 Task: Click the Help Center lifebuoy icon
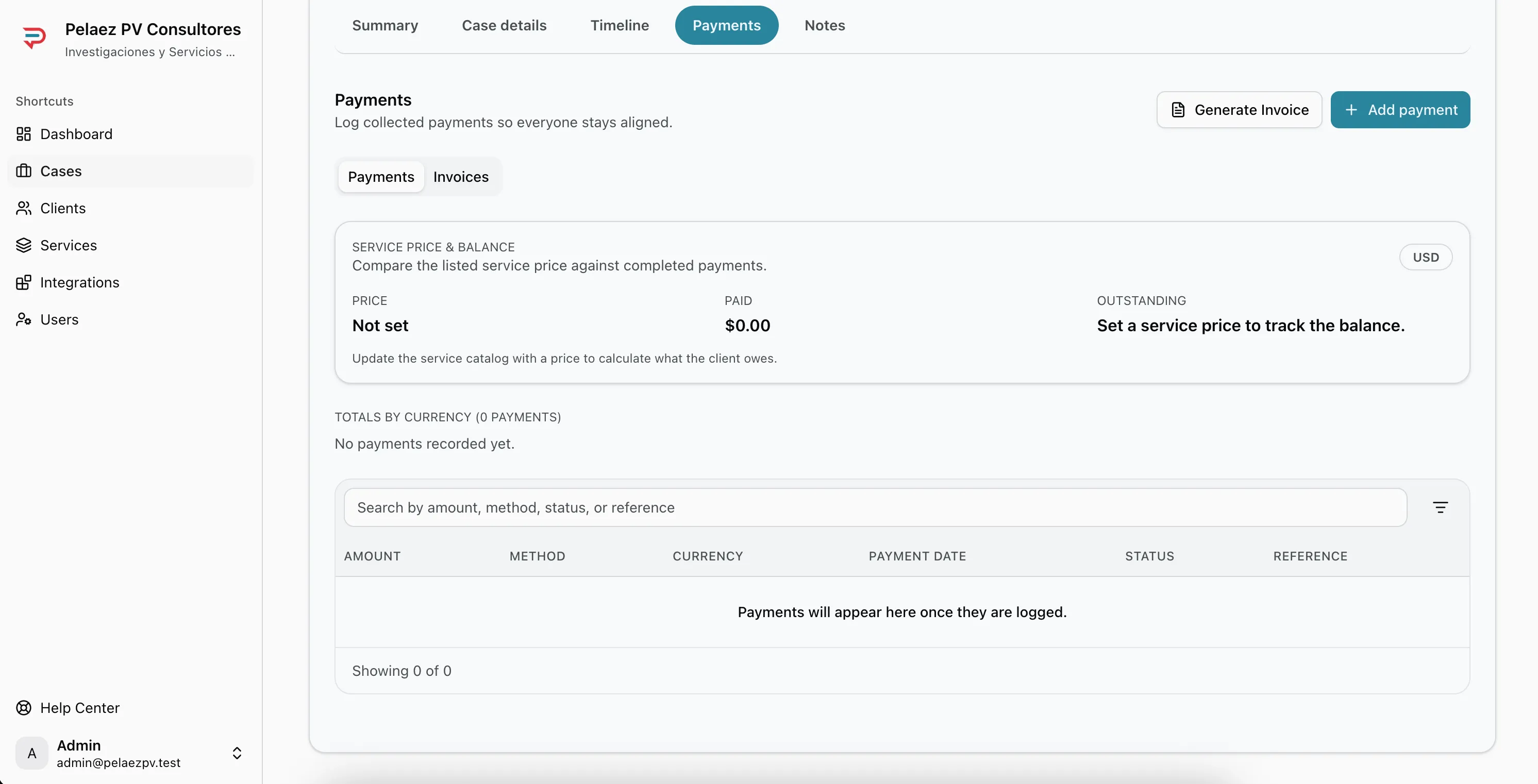coord(23,708)
